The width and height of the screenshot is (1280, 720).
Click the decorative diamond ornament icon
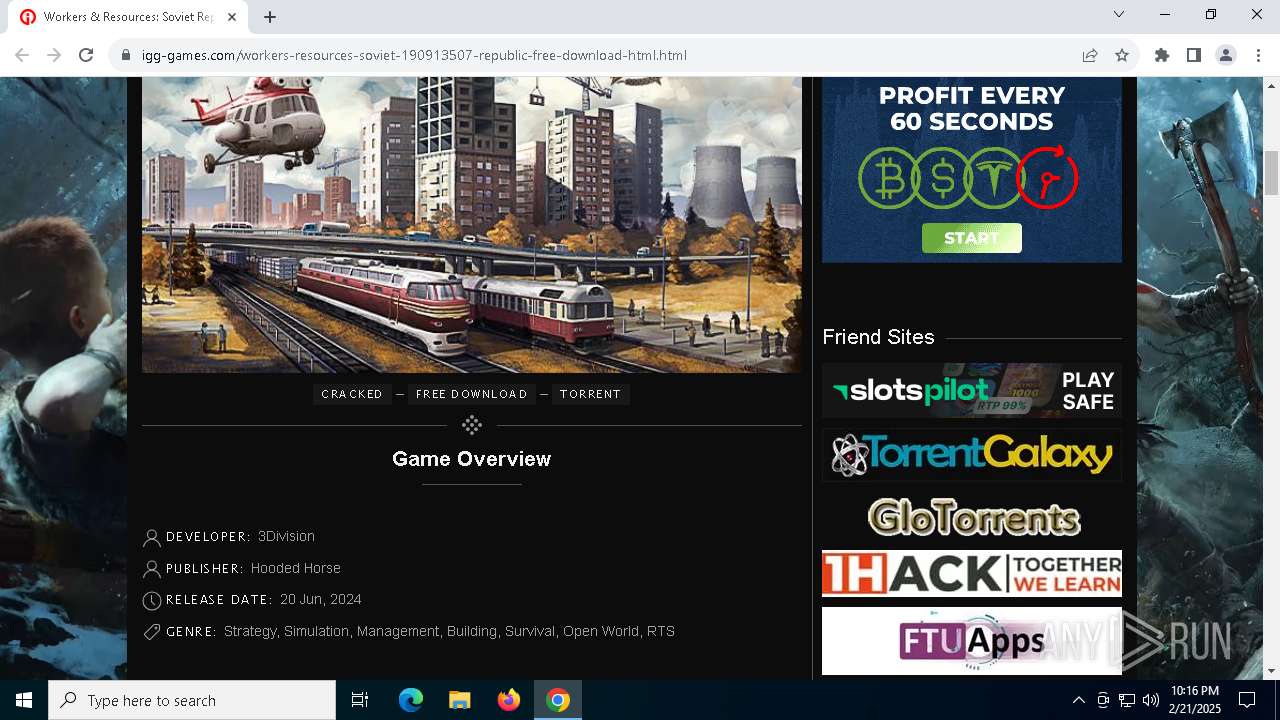coord(472,426)
